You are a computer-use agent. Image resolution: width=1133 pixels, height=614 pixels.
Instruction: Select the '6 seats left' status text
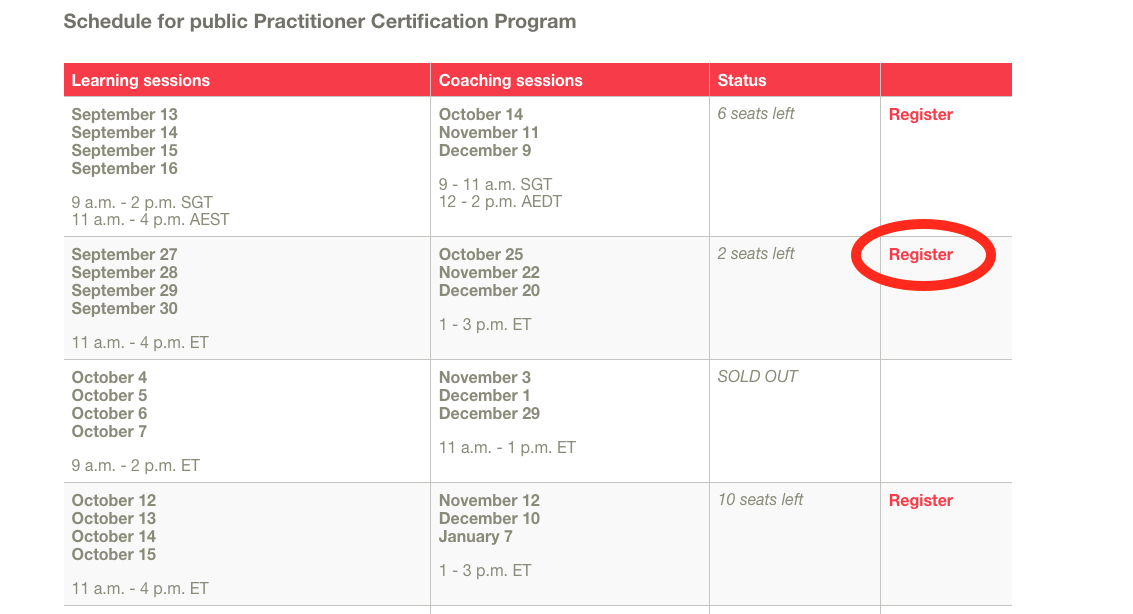pos(756,113)
